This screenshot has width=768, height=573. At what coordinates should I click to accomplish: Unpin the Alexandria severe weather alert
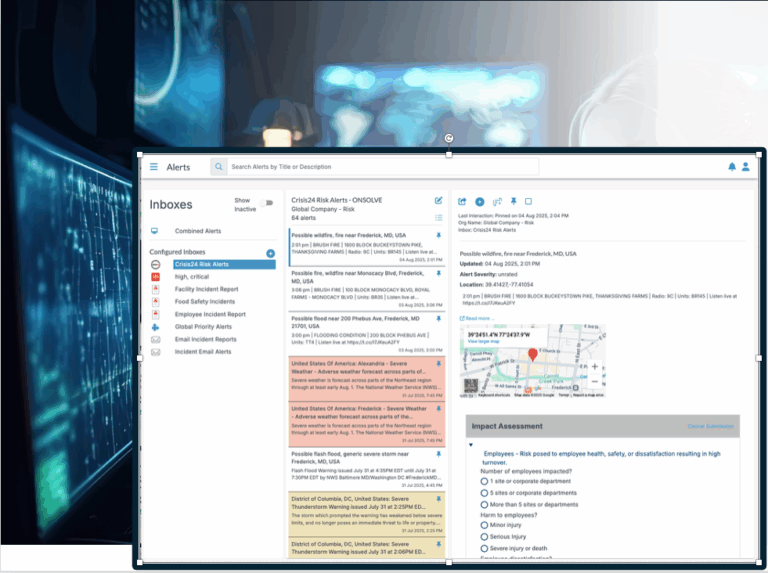438,364
